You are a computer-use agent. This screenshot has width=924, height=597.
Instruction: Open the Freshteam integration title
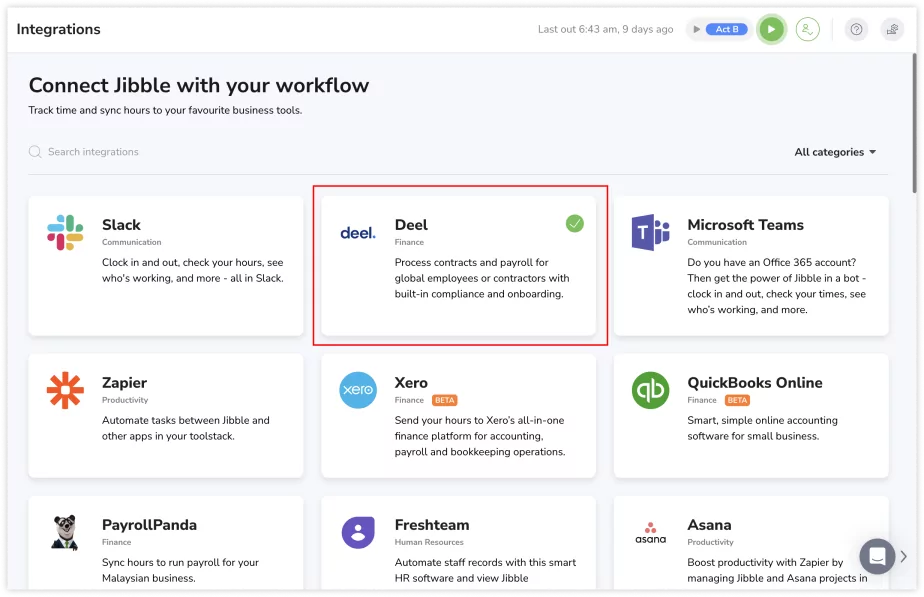(x=432, y=525)
